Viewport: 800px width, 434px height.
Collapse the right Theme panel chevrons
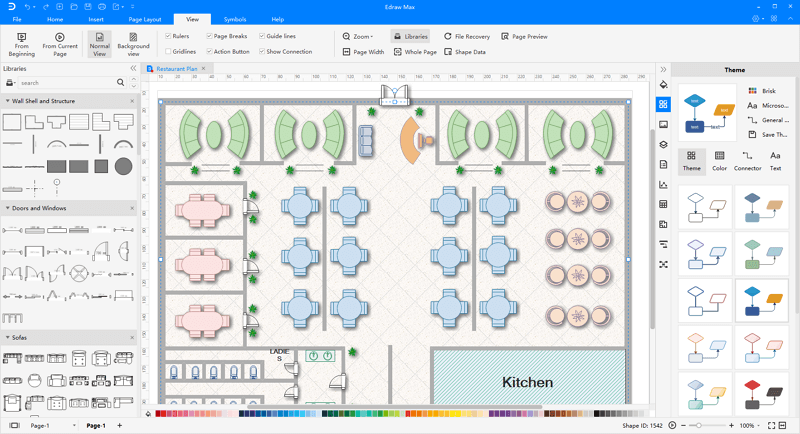click(663, 69)
